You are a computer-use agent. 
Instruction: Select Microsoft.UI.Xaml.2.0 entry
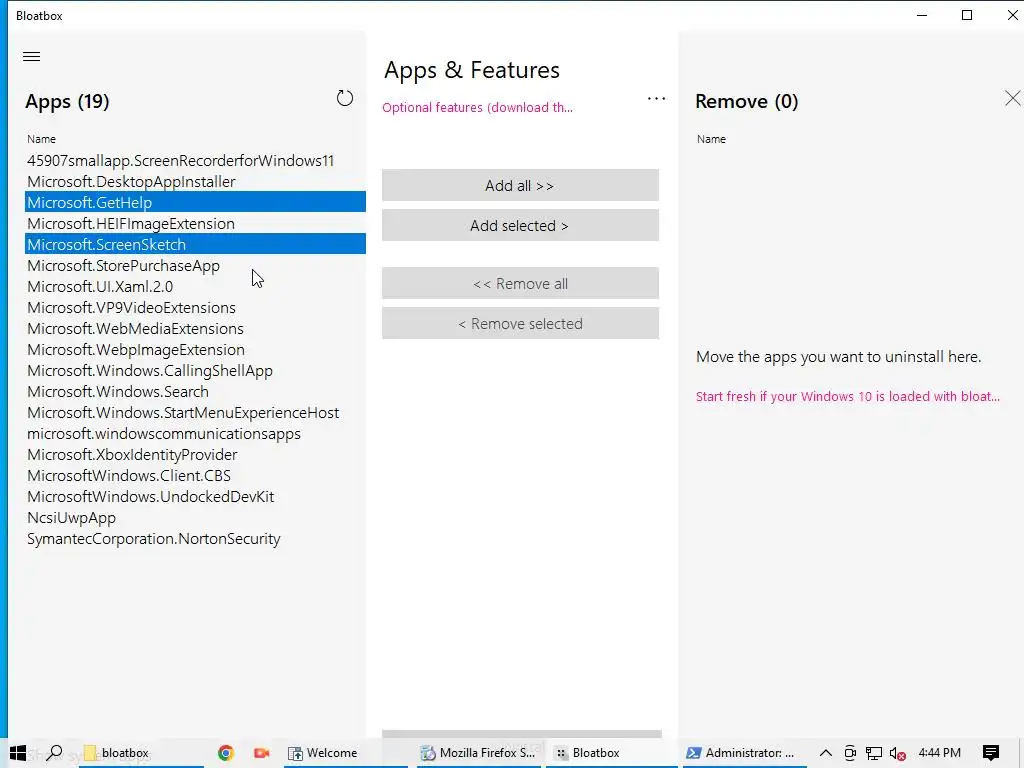(x=195, y=287)
